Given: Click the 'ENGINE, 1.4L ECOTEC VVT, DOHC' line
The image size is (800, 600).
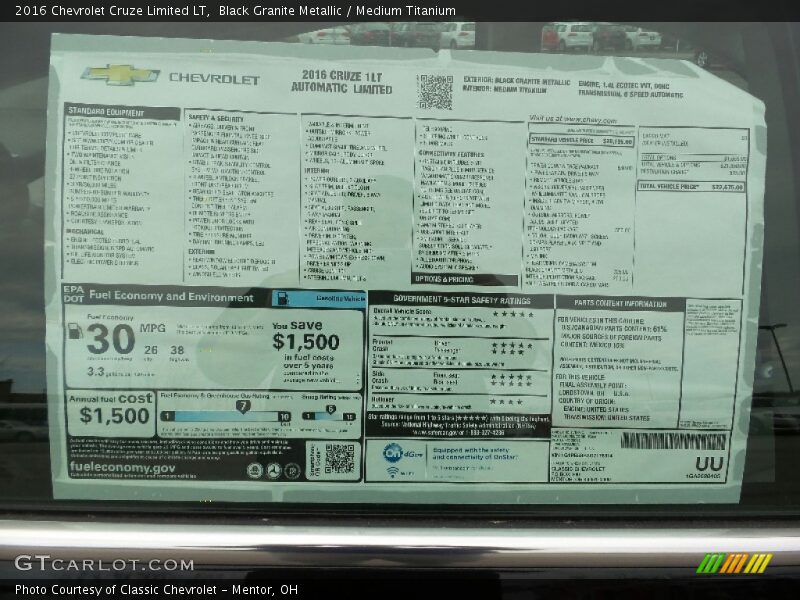Looking at the screenshot, I should click(623, 85).
